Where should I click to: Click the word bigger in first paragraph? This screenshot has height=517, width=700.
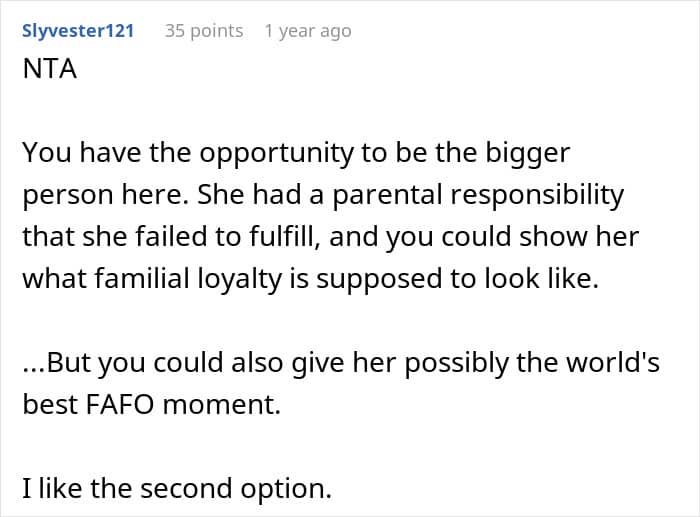pyautogui.click(x=527, y=154)
